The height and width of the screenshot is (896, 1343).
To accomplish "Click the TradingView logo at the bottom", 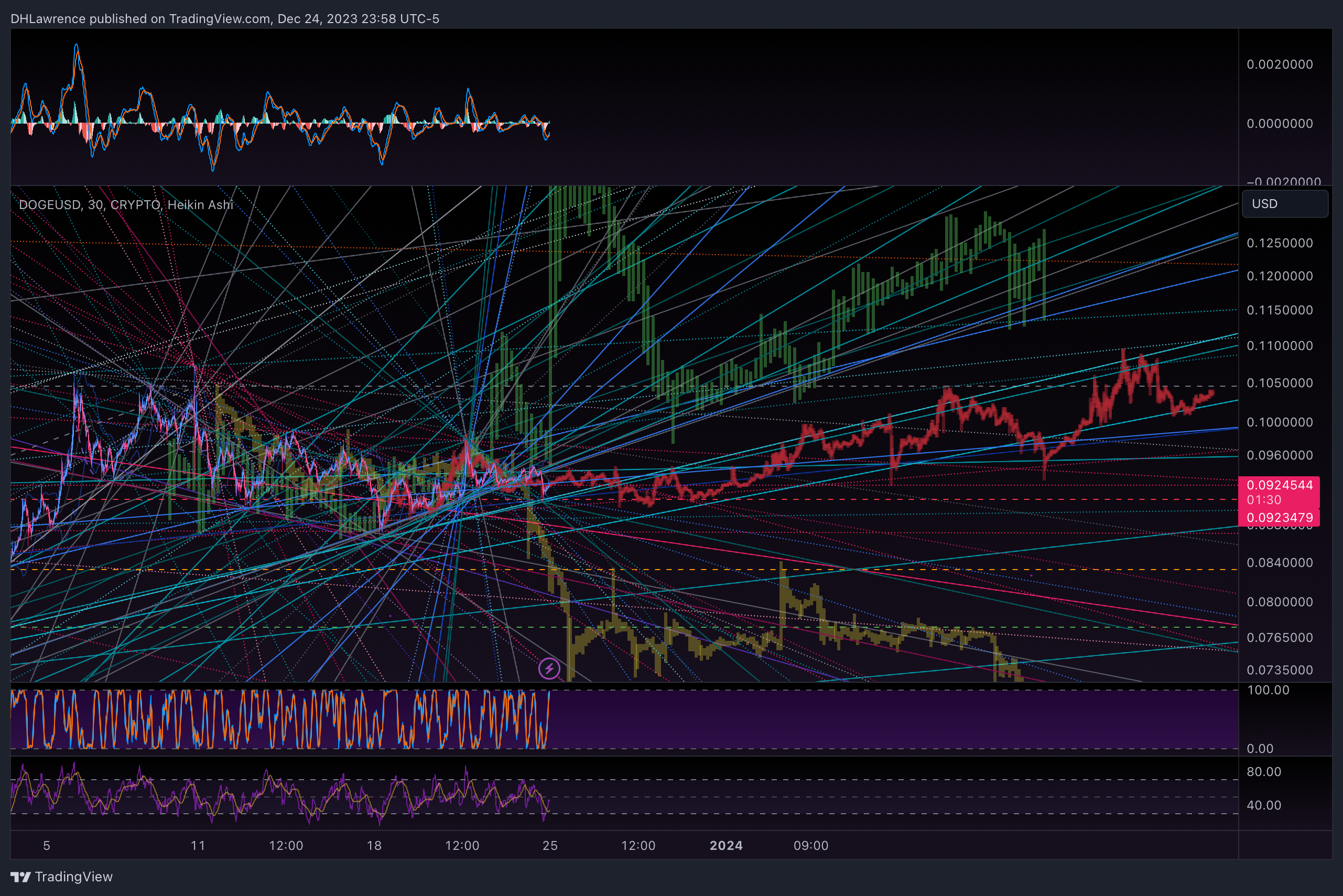I will [x=61, y=877].
